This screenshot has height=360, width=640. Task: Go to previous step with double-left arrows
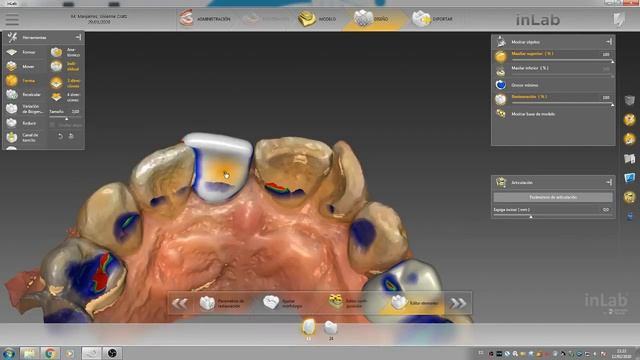180,303
